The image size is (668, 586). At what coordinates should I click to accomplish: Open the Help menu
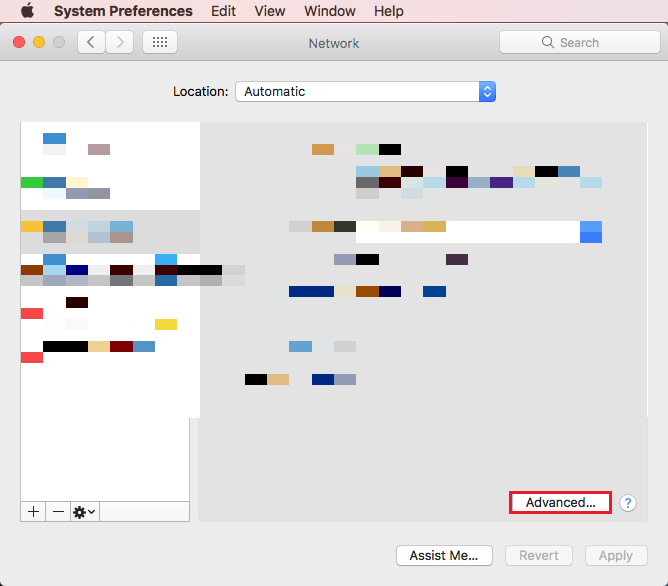tap(389, 11)
